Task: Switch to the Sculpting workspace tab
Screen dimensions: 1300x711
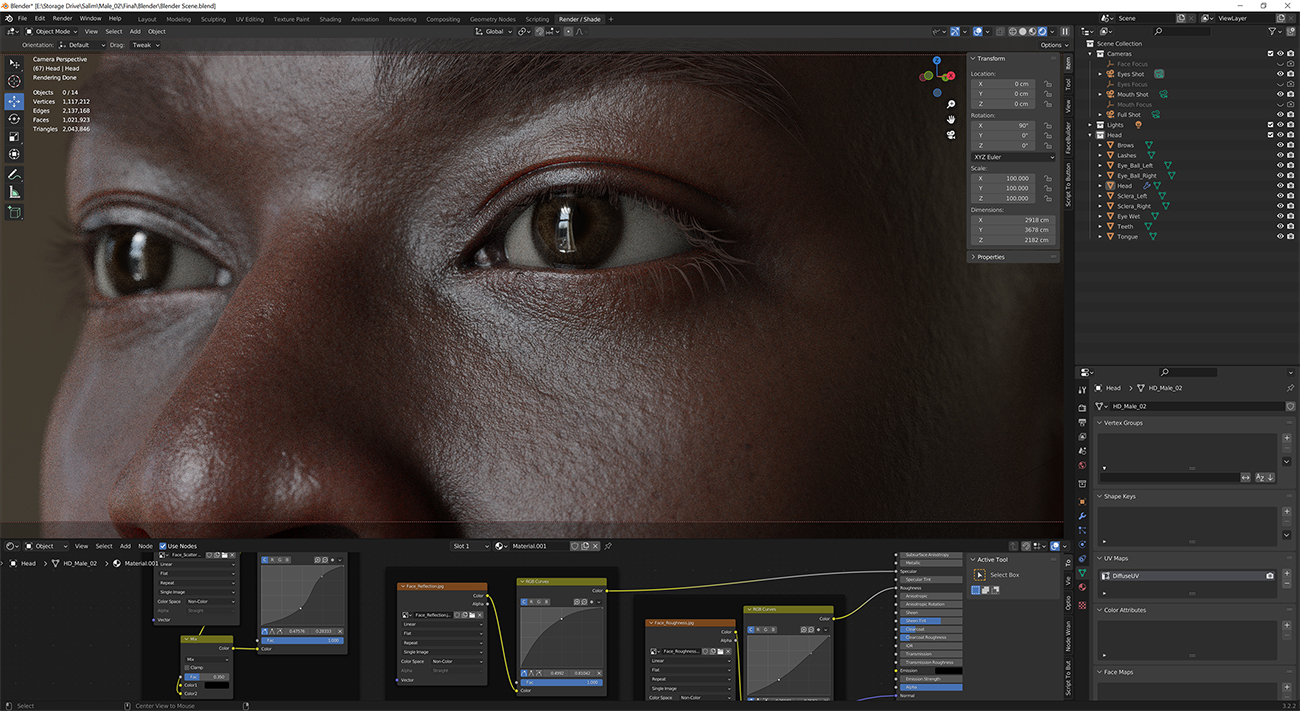Action: pyautogui.click(x=213, y=19)
